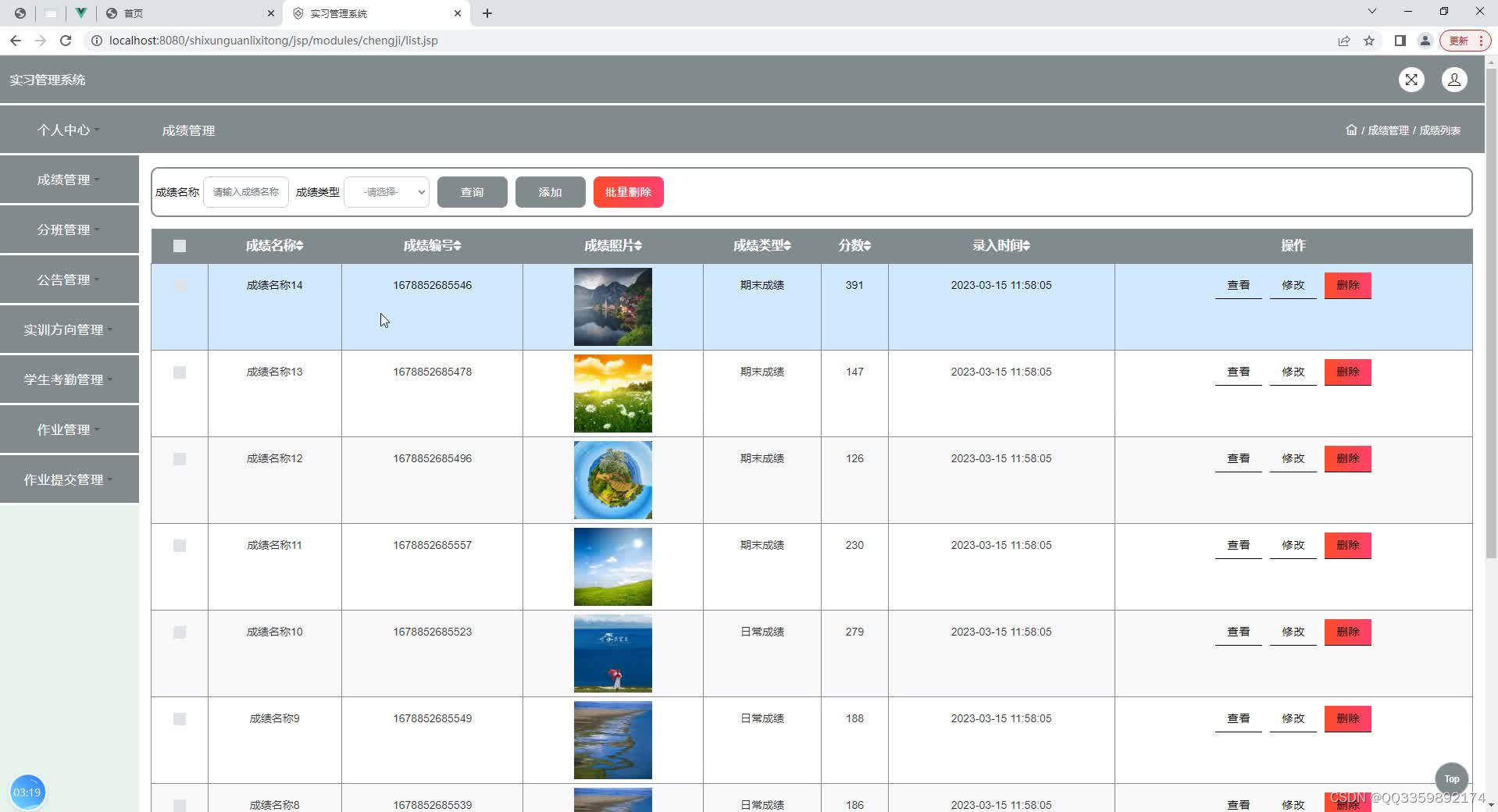Jump to top with Top button
Image resolution: width=1498 pixels, height=812 pixels.
1452,779
